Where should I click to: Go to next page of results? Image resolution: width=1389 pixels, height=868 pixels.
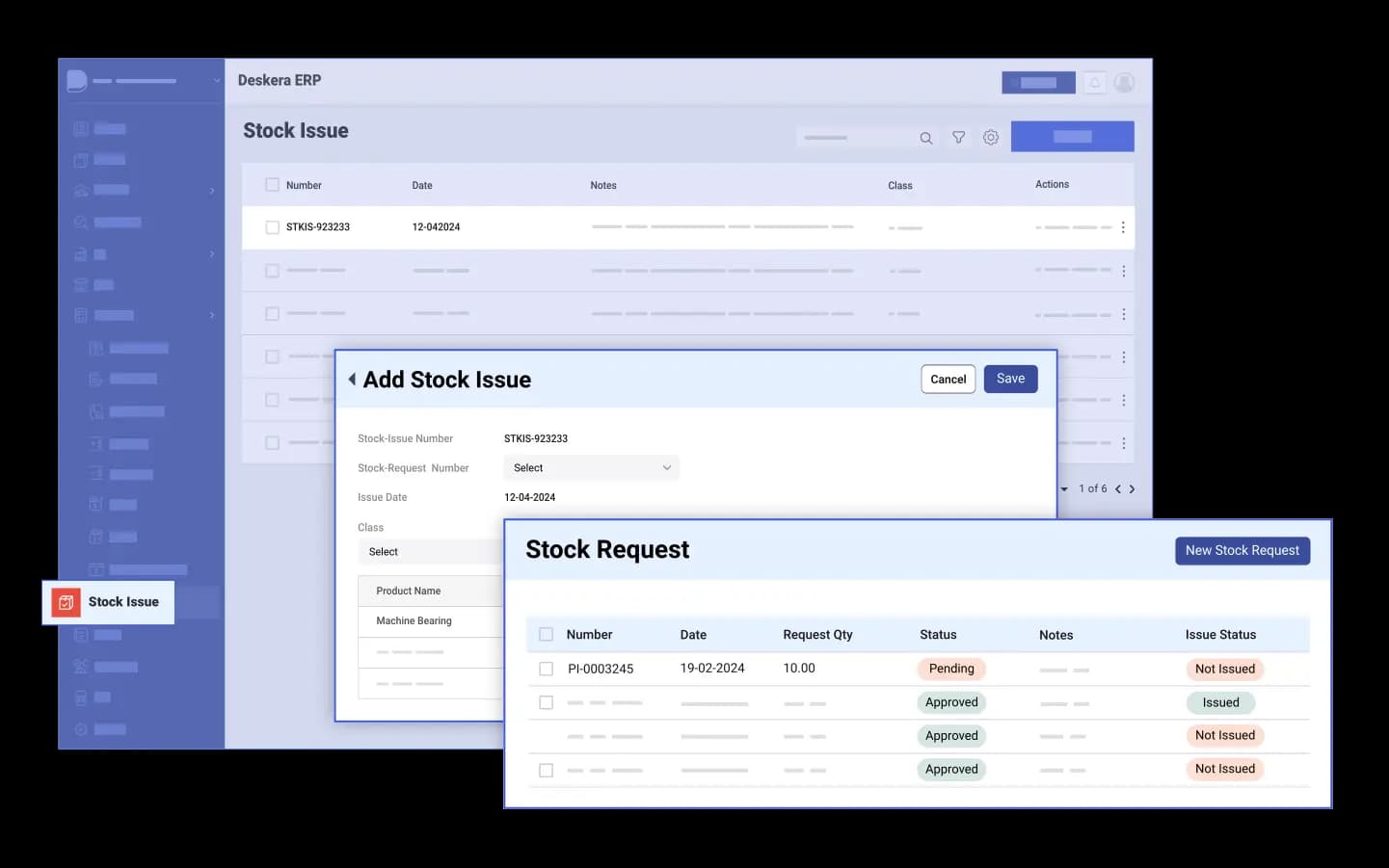point(1132,489)
